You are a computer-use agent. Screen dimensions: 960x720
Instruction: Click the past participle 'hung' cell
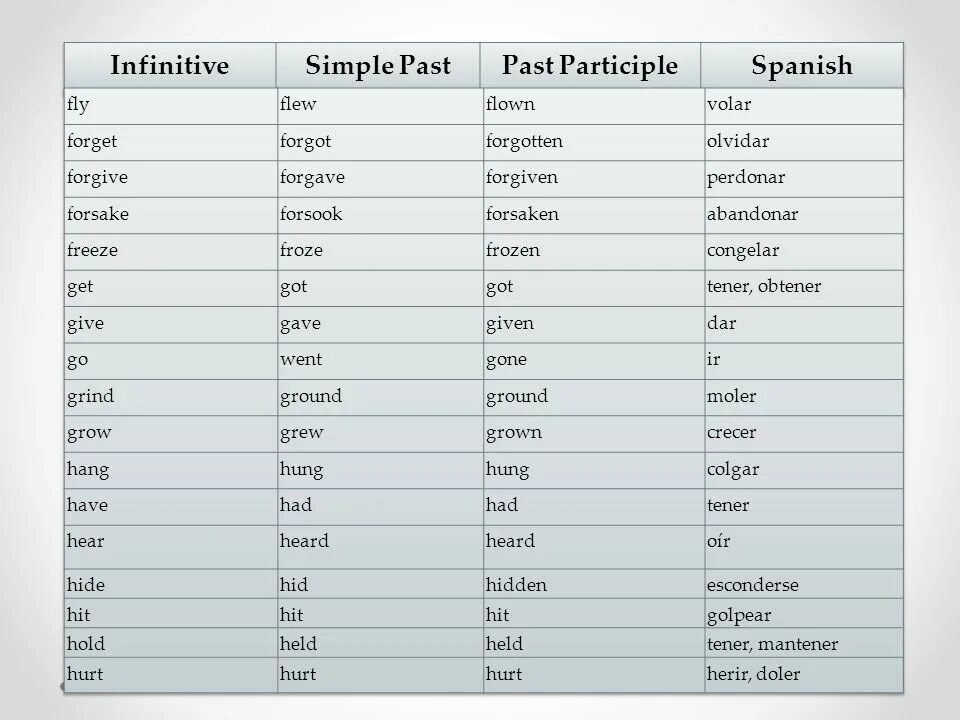(594, 470)
